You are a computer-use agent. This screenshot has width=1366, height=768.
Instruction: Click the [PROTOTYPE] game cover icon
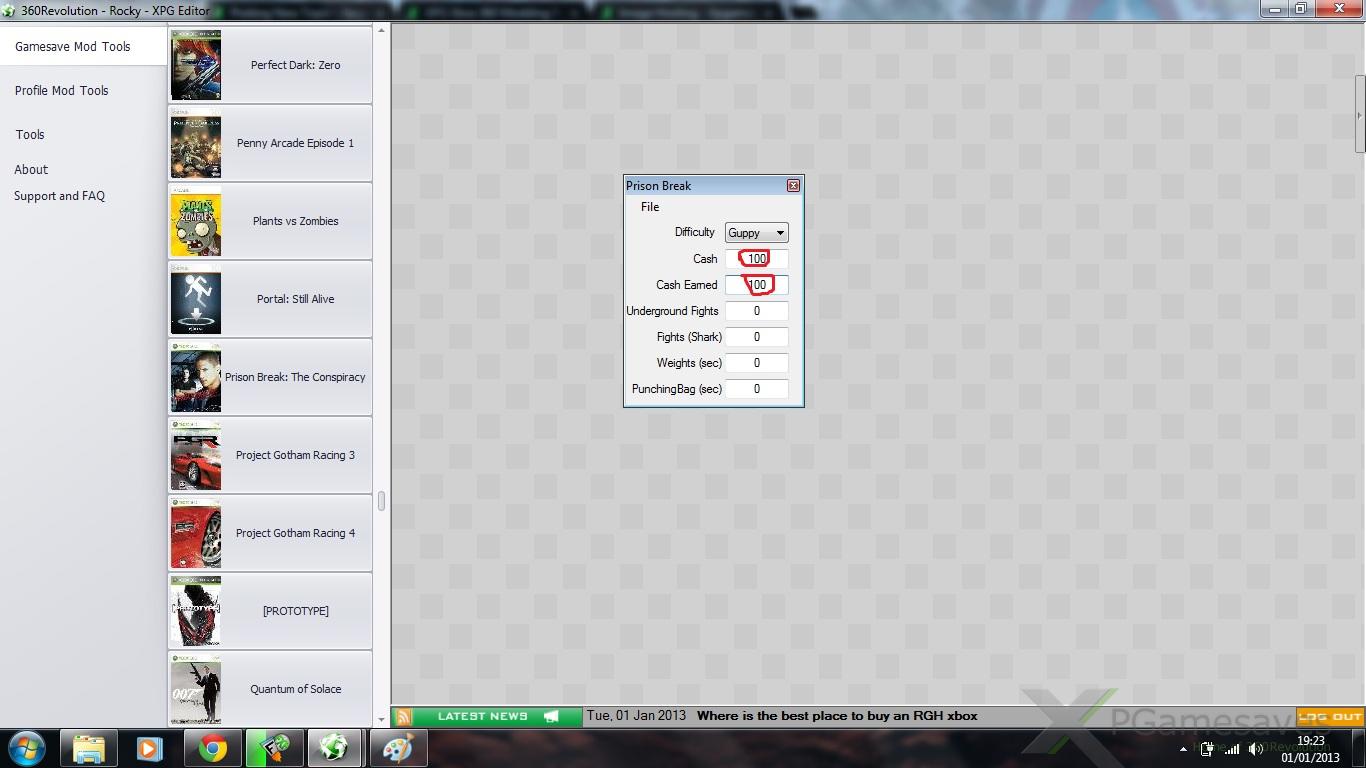pos(196,611)
